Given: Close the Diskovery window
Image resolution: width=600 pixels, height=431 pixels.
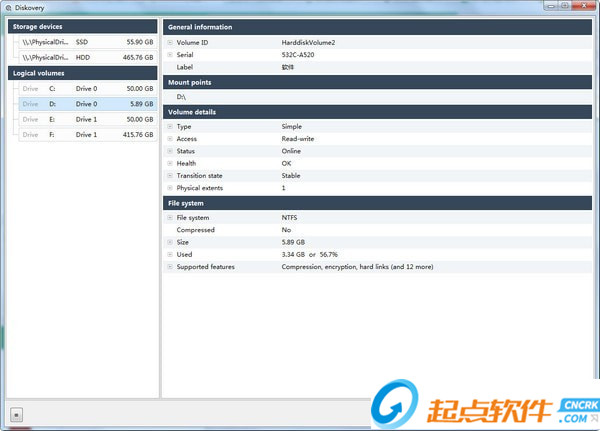Looking at the screenshot, I should 584,6.
